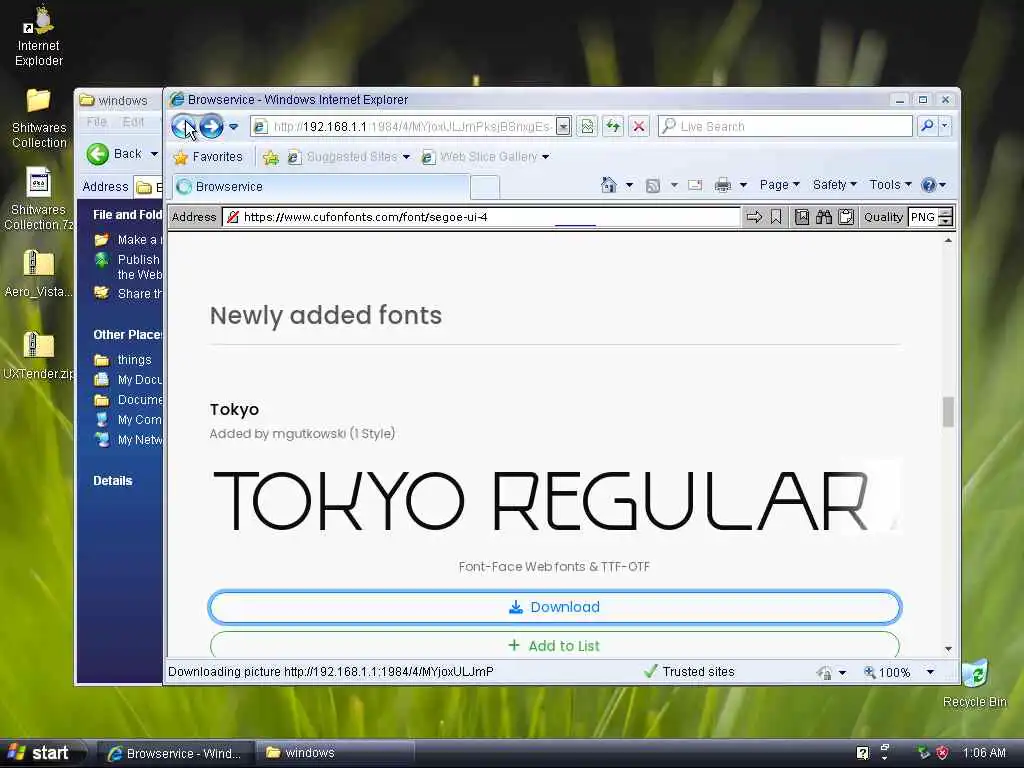Click the Browservice clipboard icon

(846, 217)
